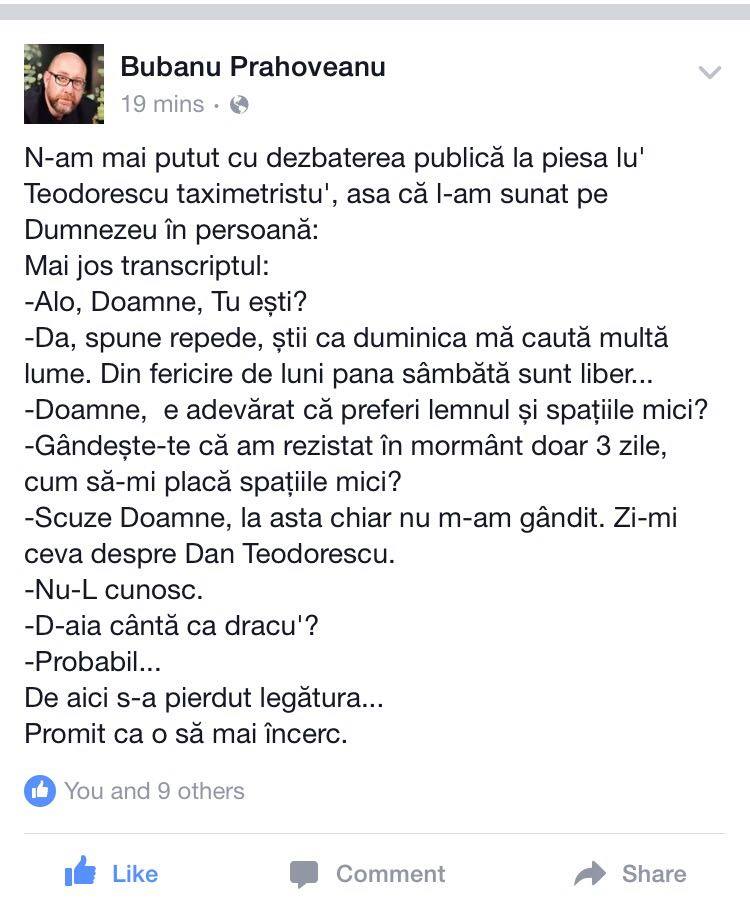Click the blue thumbs-up reactions icon
Image resolution: width=750 pixels, height=904 pixels.
[x=40, y=790]
